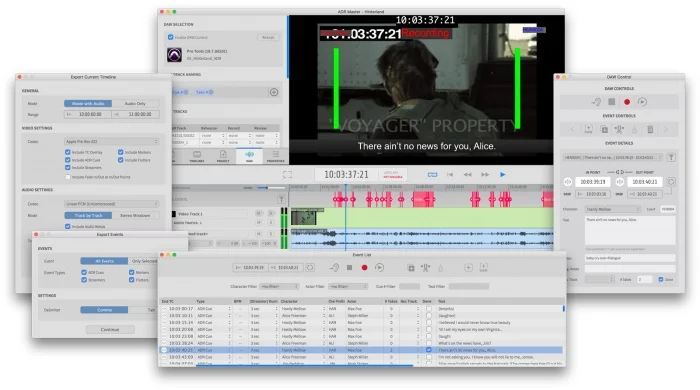Screen dimensions: 700x390
Task: Toggle Include Streamers checkbox in Export Current Timeline
Action: tap(68, 167)
